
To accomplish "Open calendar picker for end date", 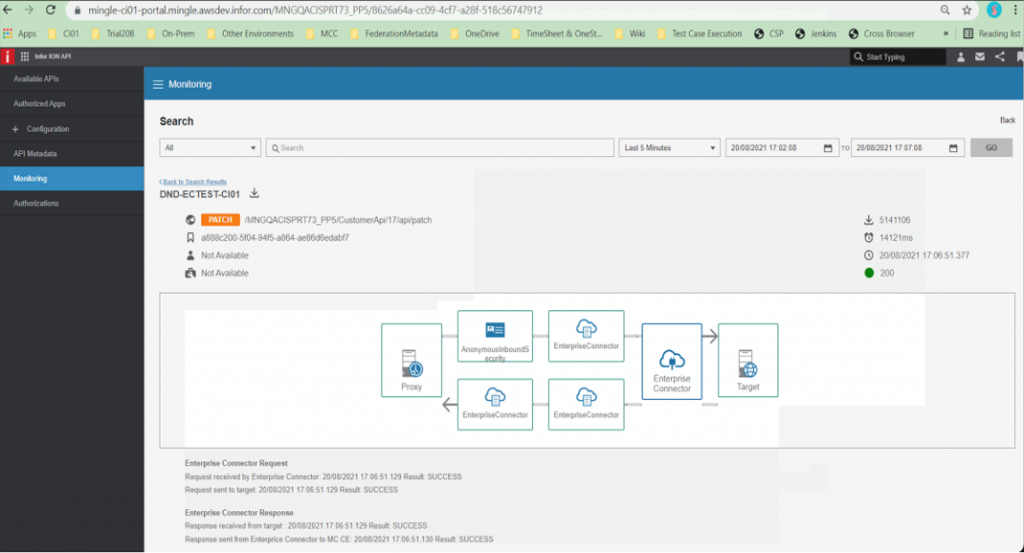I will 954,148.
